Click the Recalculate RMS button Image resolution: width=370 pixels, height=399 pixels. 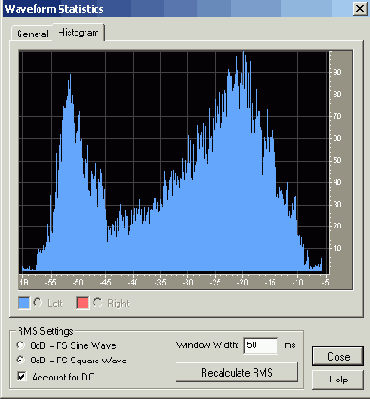(x=237, y=372)
